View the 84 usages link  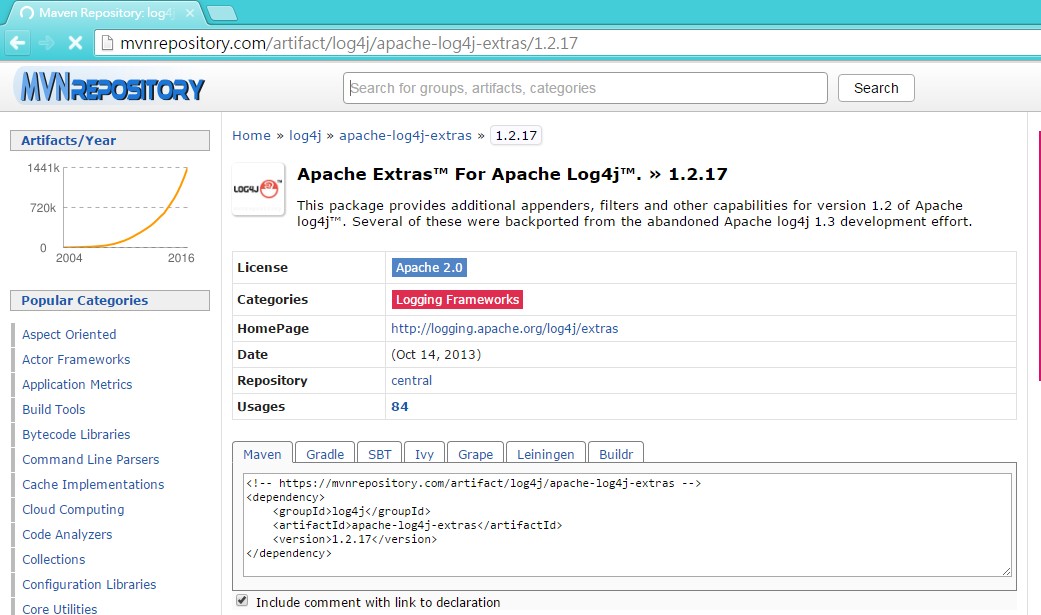[x=399, y=406]
